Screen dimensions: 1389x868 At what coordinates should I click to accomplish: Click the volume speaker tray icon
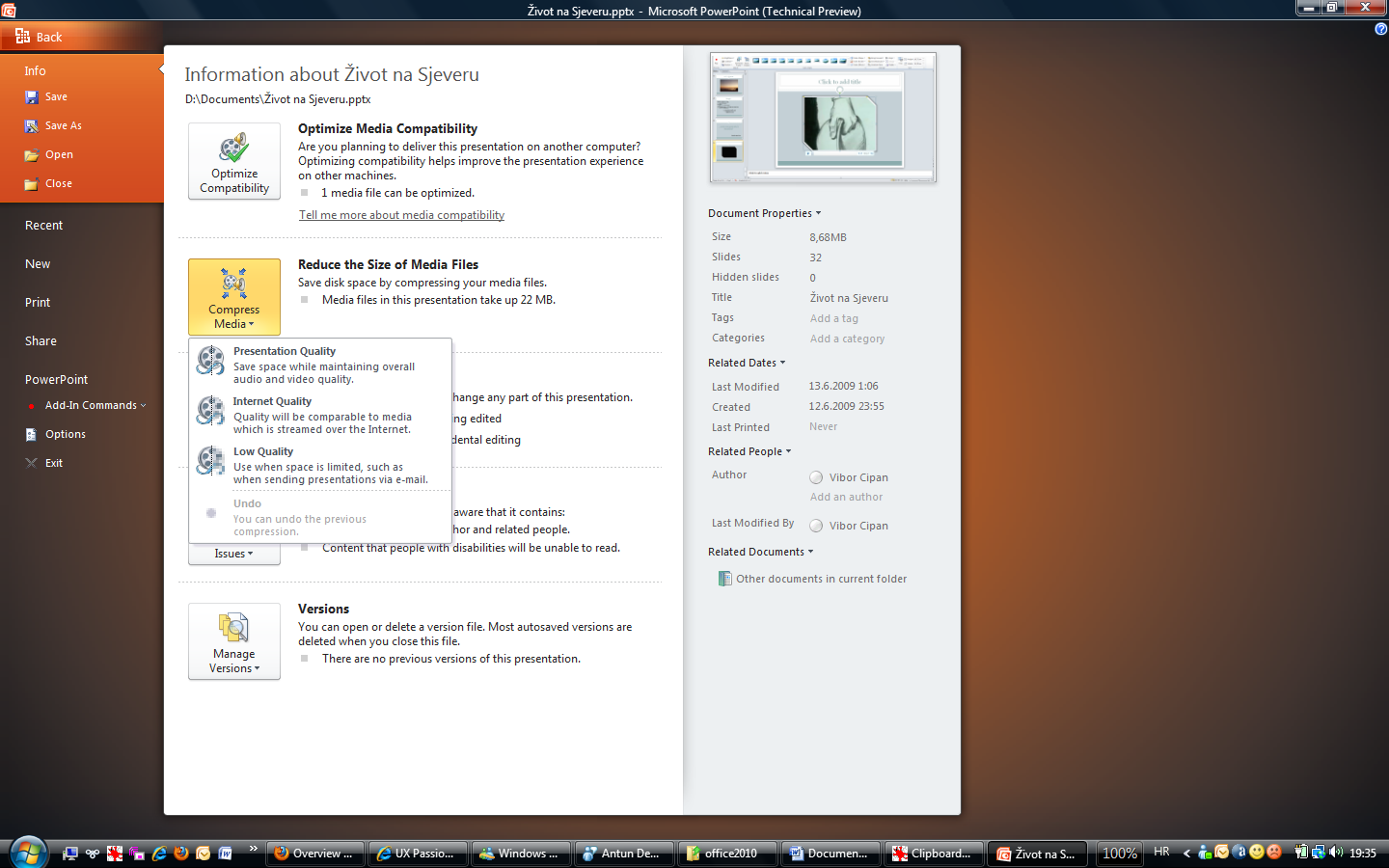point(1336,852)
